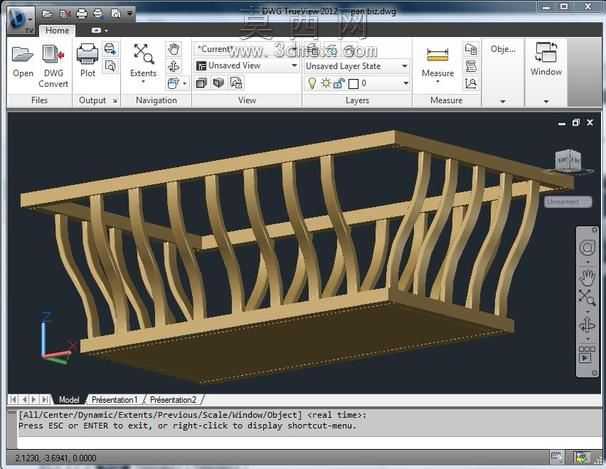606x469 pixels.
Task: Click the middle small icon beside Measure
Action: (471, 66)
